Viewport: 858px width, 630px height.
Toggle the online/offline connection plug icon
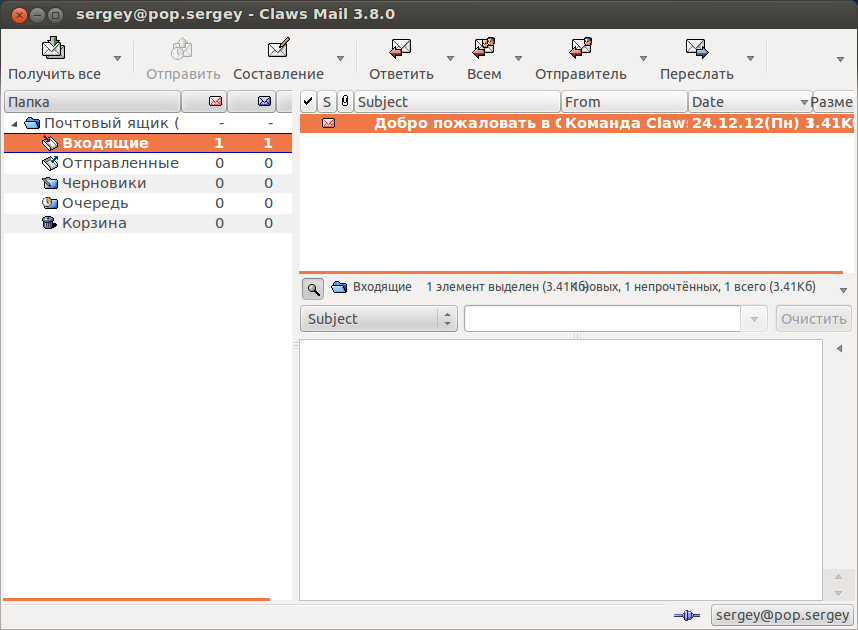coord(687,615)
